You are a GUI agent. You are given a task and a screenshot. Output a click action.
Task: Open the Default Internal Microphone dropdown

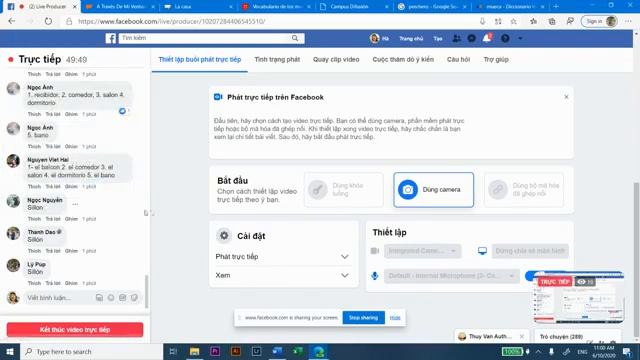(x=451, y=276)
